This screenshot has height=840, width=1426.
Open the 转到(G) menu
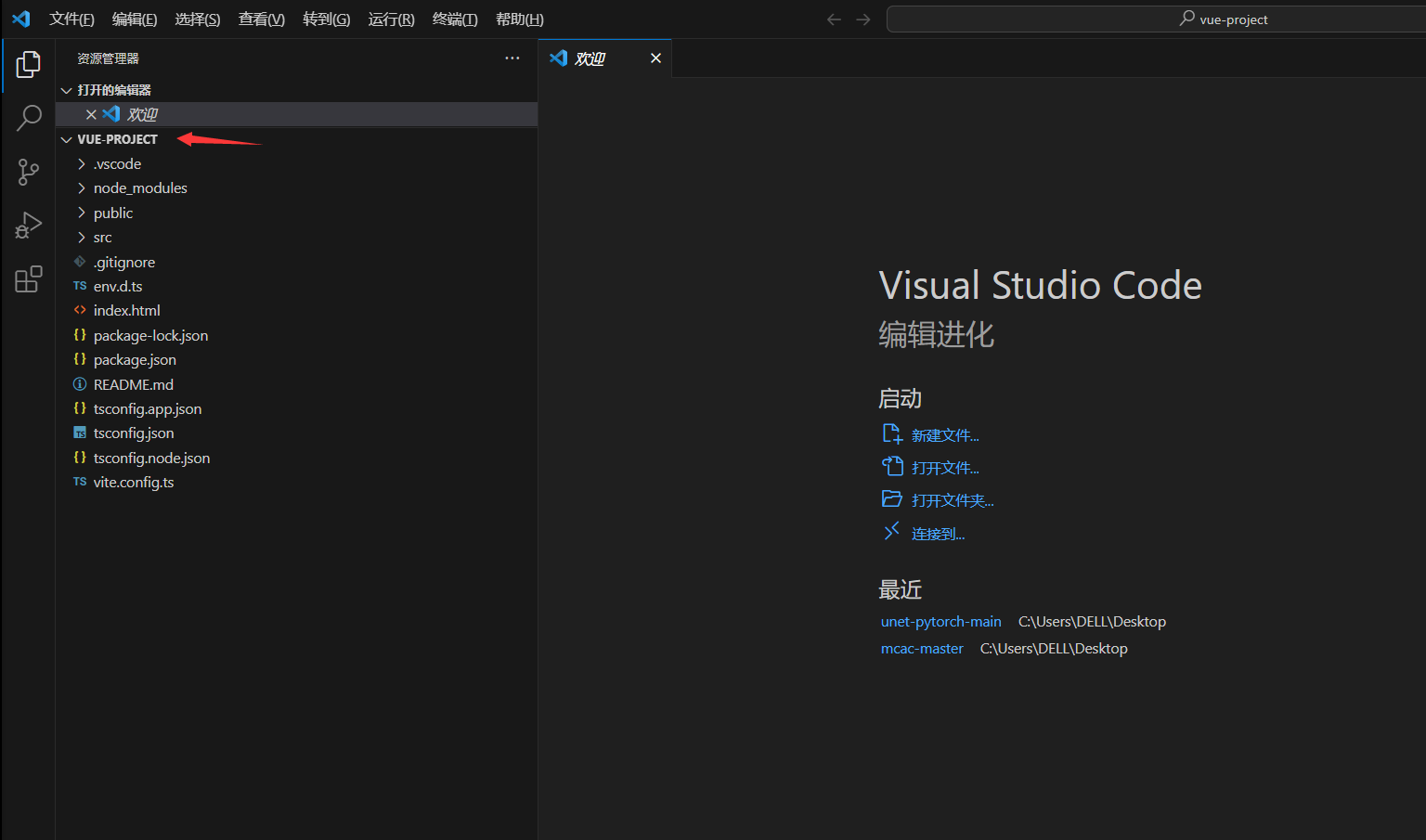(x=327, y=19)
